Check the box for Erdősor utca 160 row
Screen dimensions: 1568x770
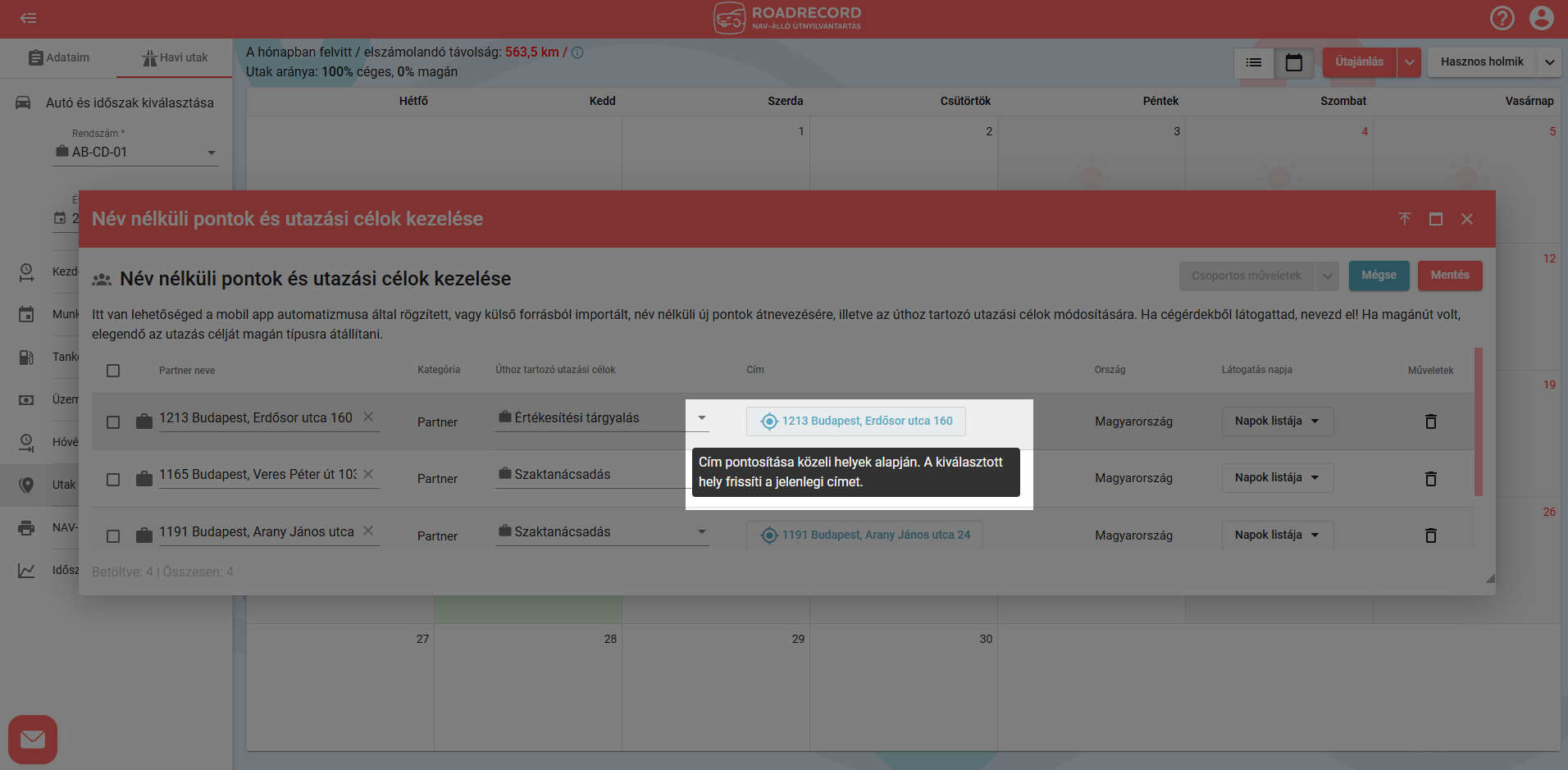coord(113,422)
